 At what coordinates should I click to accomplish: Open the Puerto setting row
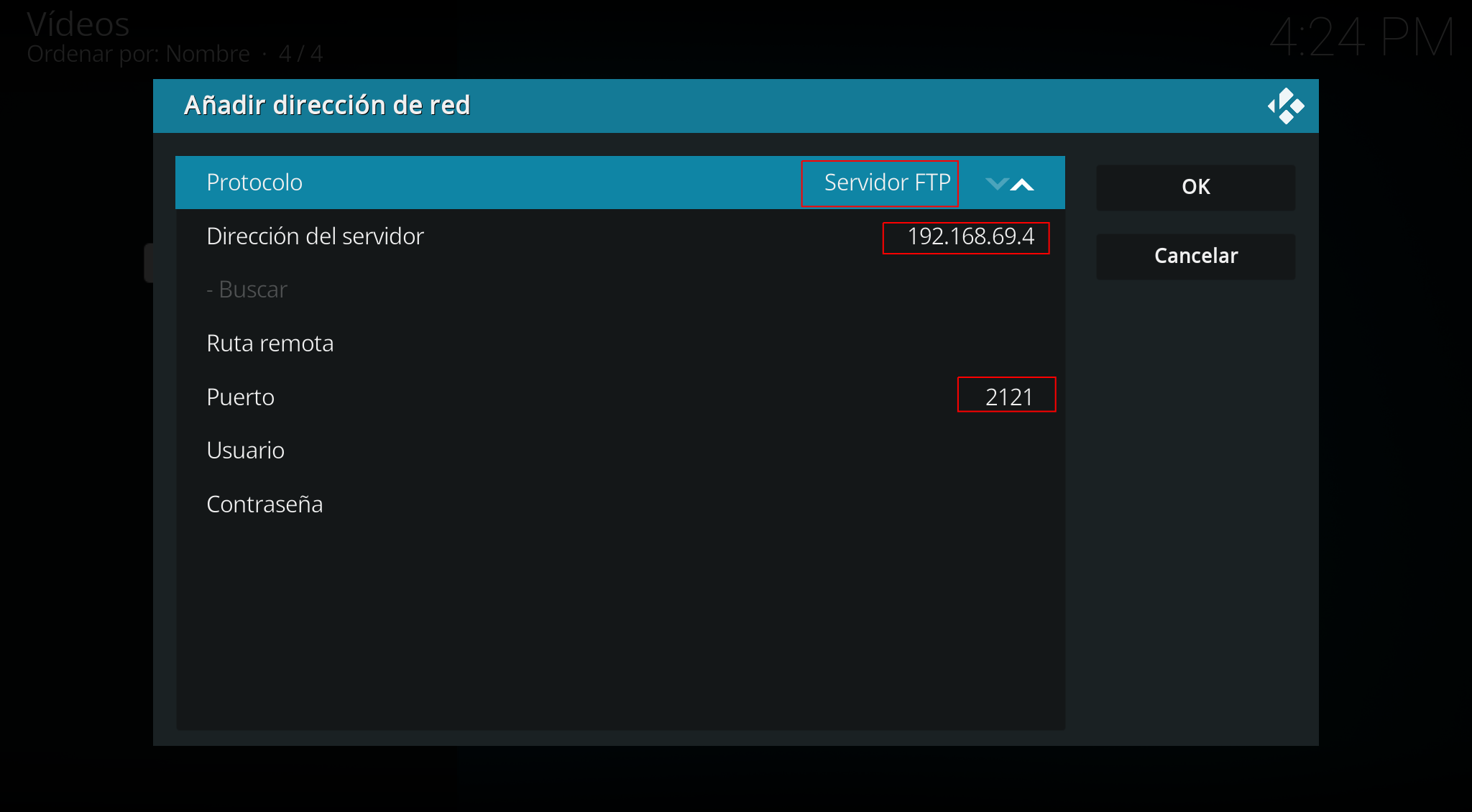point(620,397)
